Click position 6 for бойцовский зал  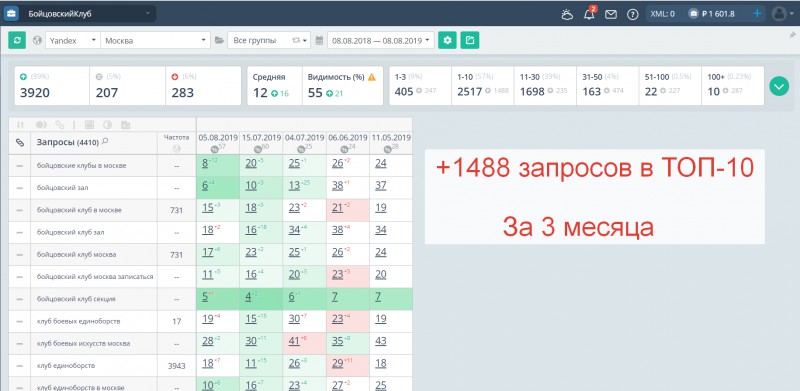[x=205, y=186]
